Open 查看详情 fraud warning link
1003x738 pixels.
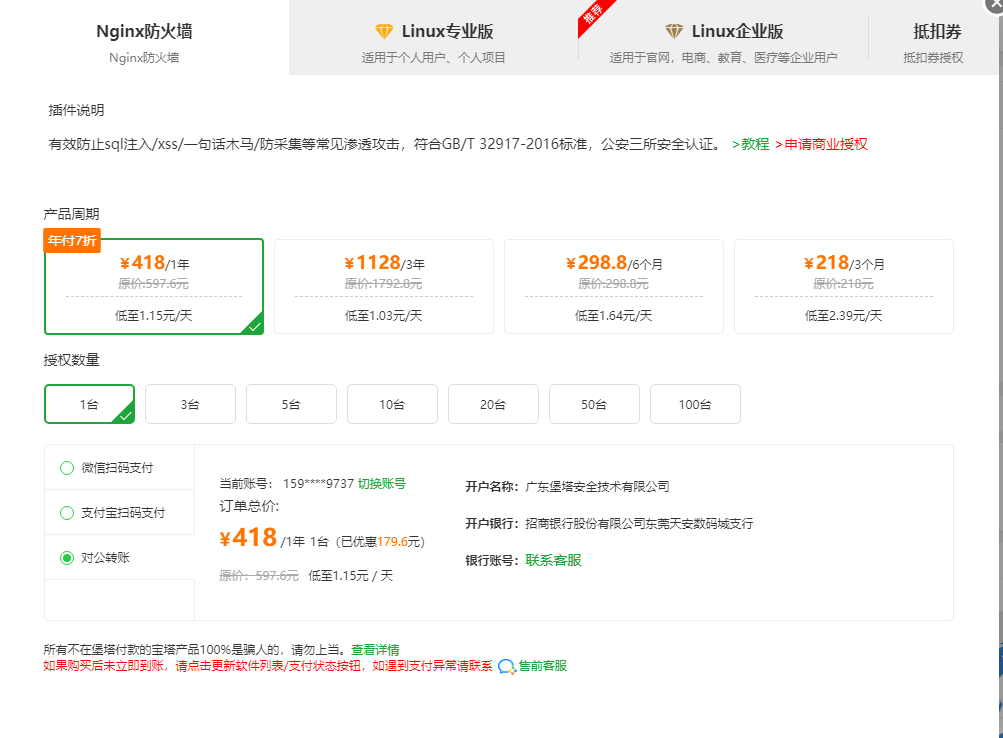point(375,650)
